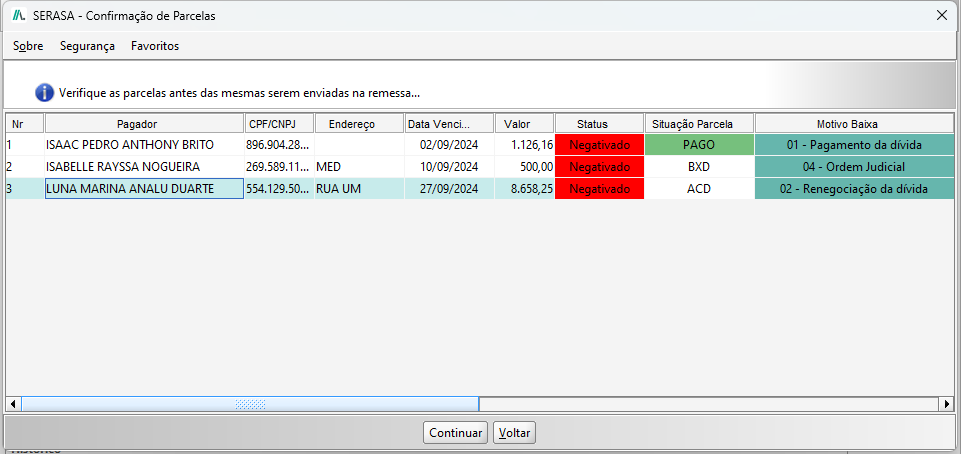Click the right arrow of horizontal scrollbar
The width and height of the screenshot is (961, 454).
948,404
